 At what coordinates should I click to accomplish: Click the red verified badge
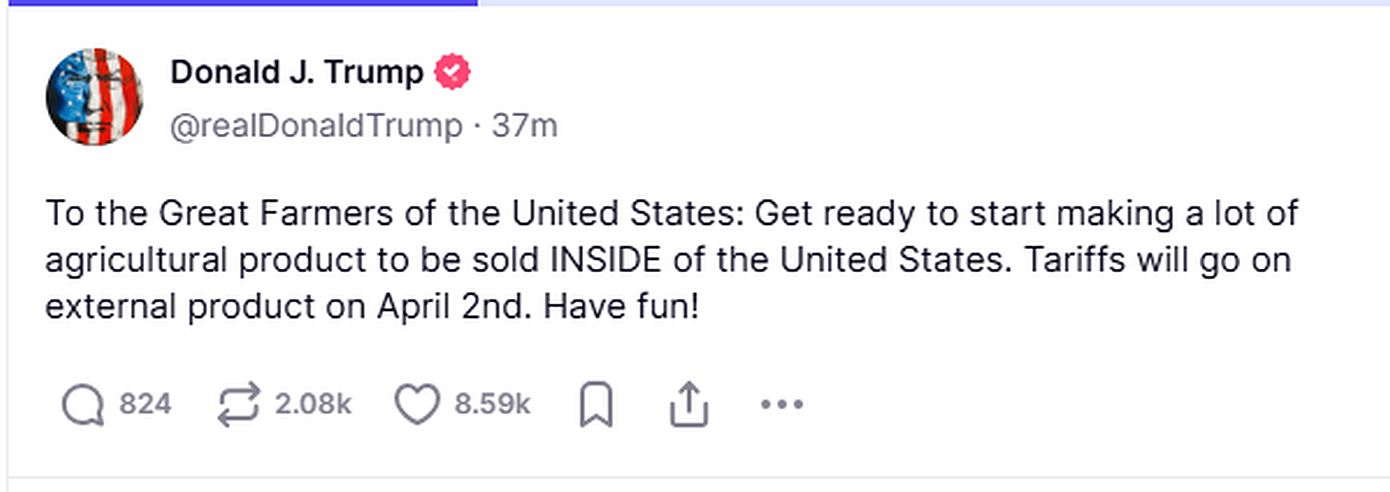pos(451,72)
